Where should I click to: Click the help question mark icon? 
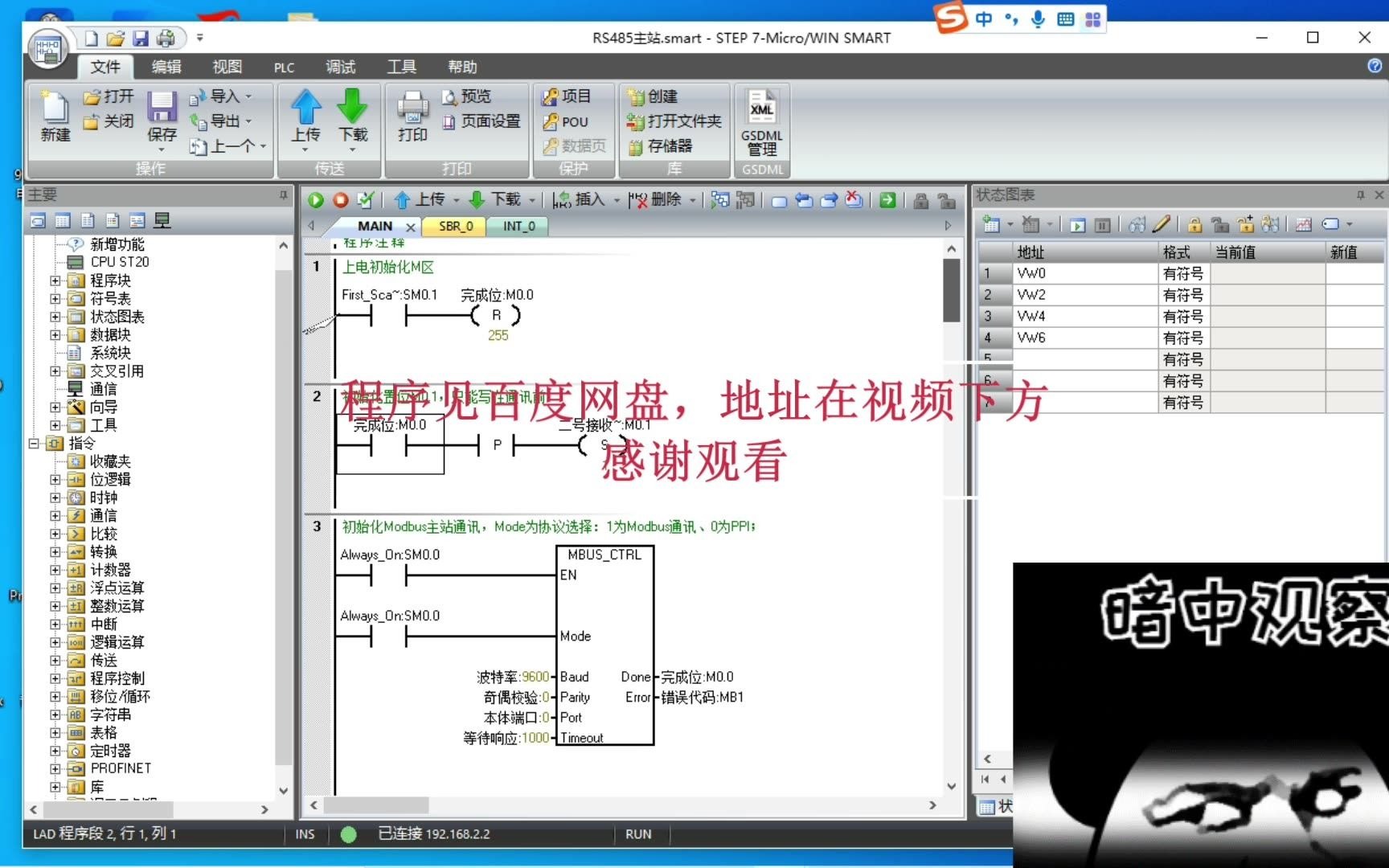click(1374, 66)
